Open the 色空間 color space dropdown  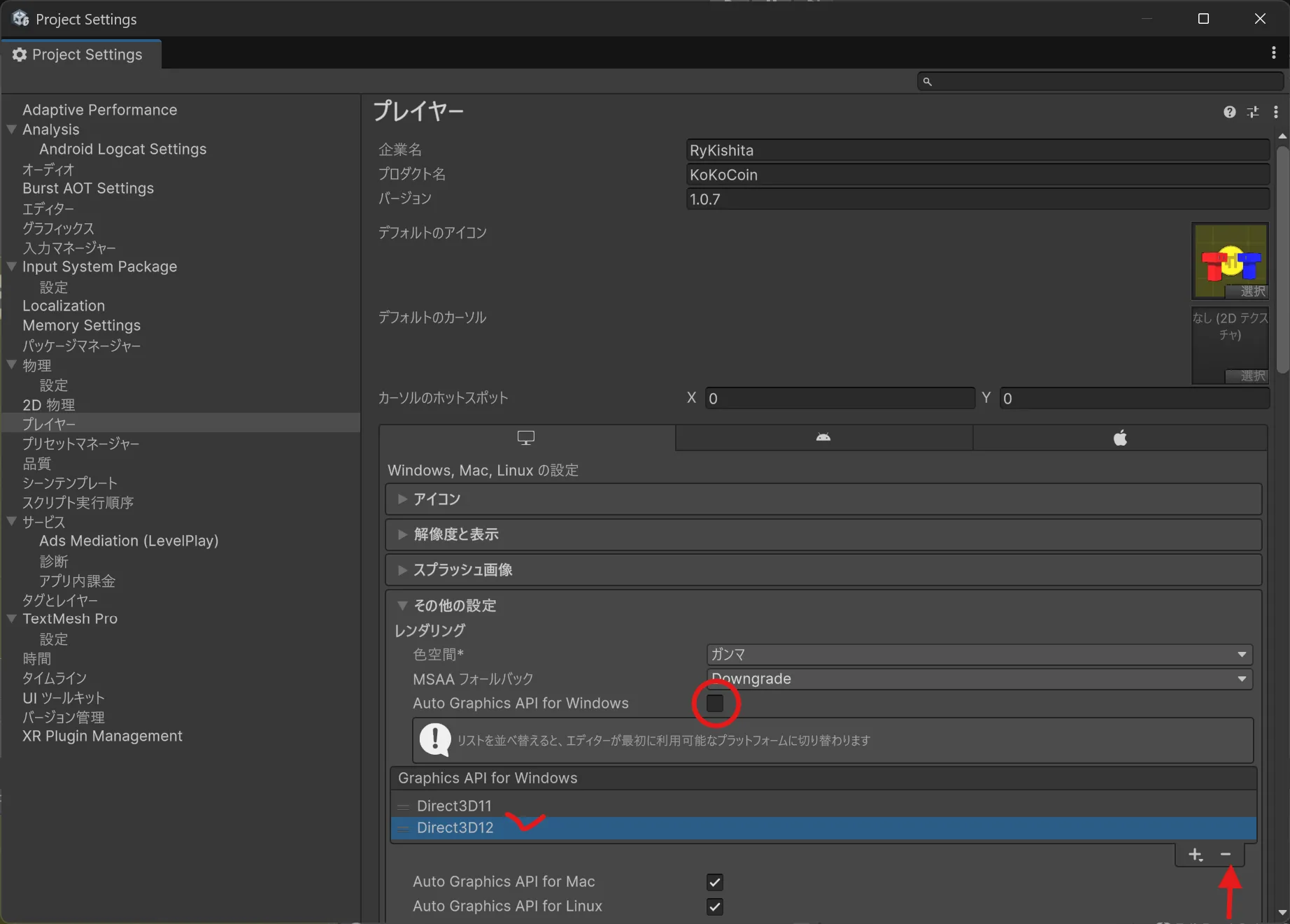(979, 655)
